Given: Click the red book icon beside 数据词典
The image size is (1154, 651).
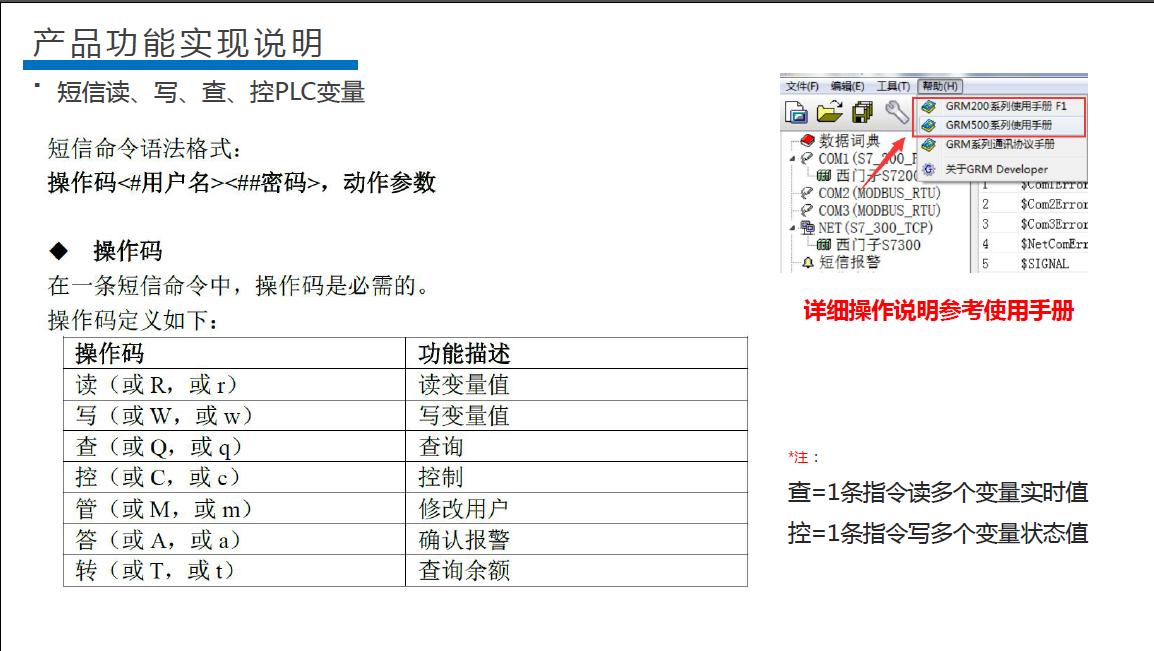Looking at the screenshot, I should click(x=807, y=140).
